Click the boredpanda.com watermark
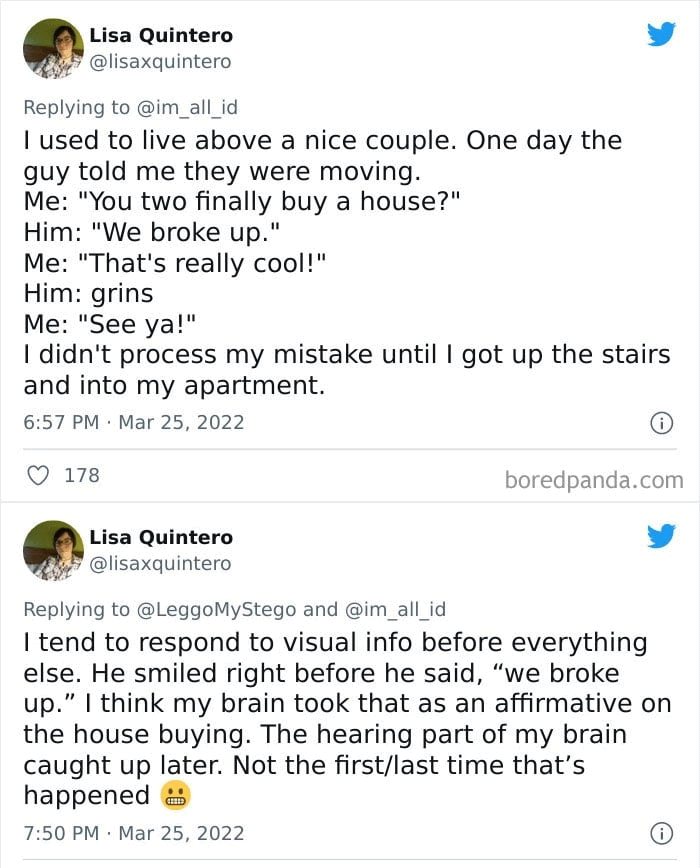The height and width of the screenshot is (868, 700). coord(594,480)
